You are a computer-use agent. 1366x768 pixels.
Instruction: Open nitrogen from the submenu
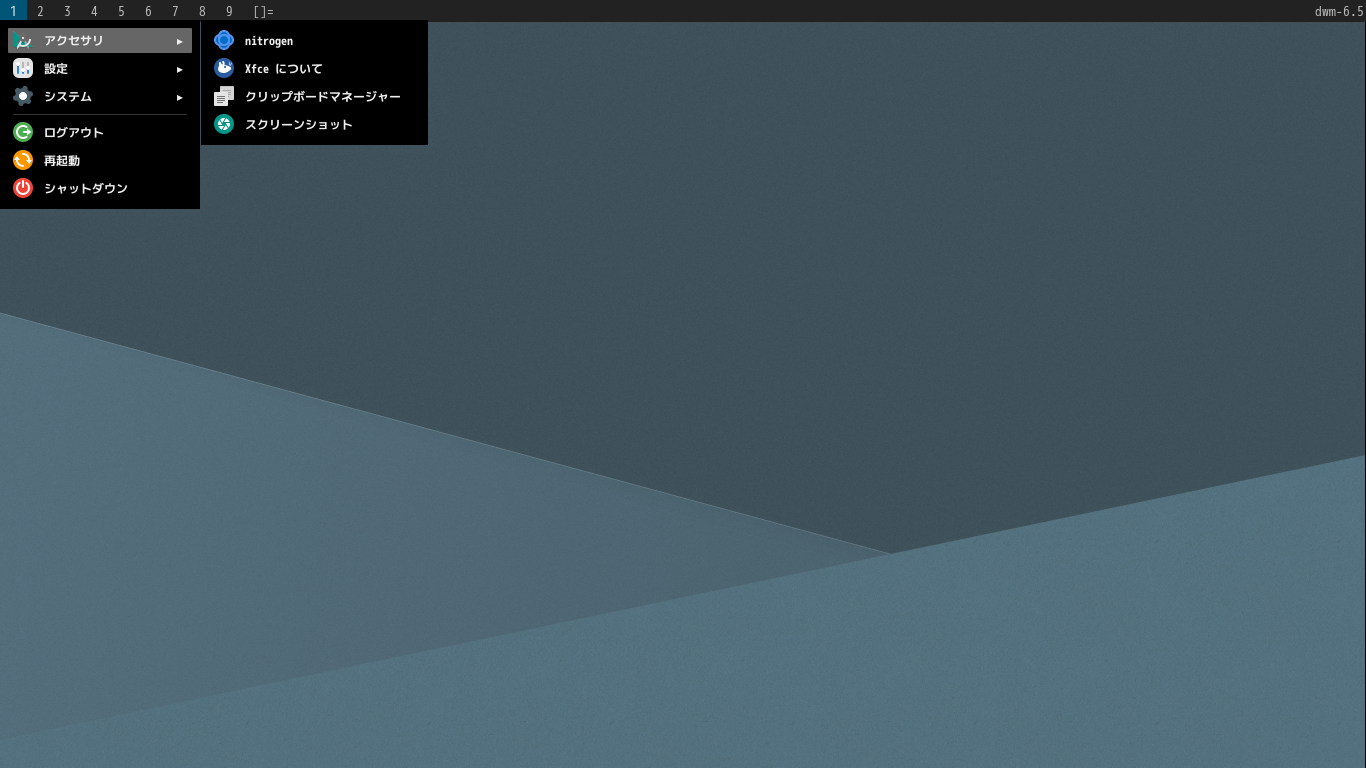[268, 40]
